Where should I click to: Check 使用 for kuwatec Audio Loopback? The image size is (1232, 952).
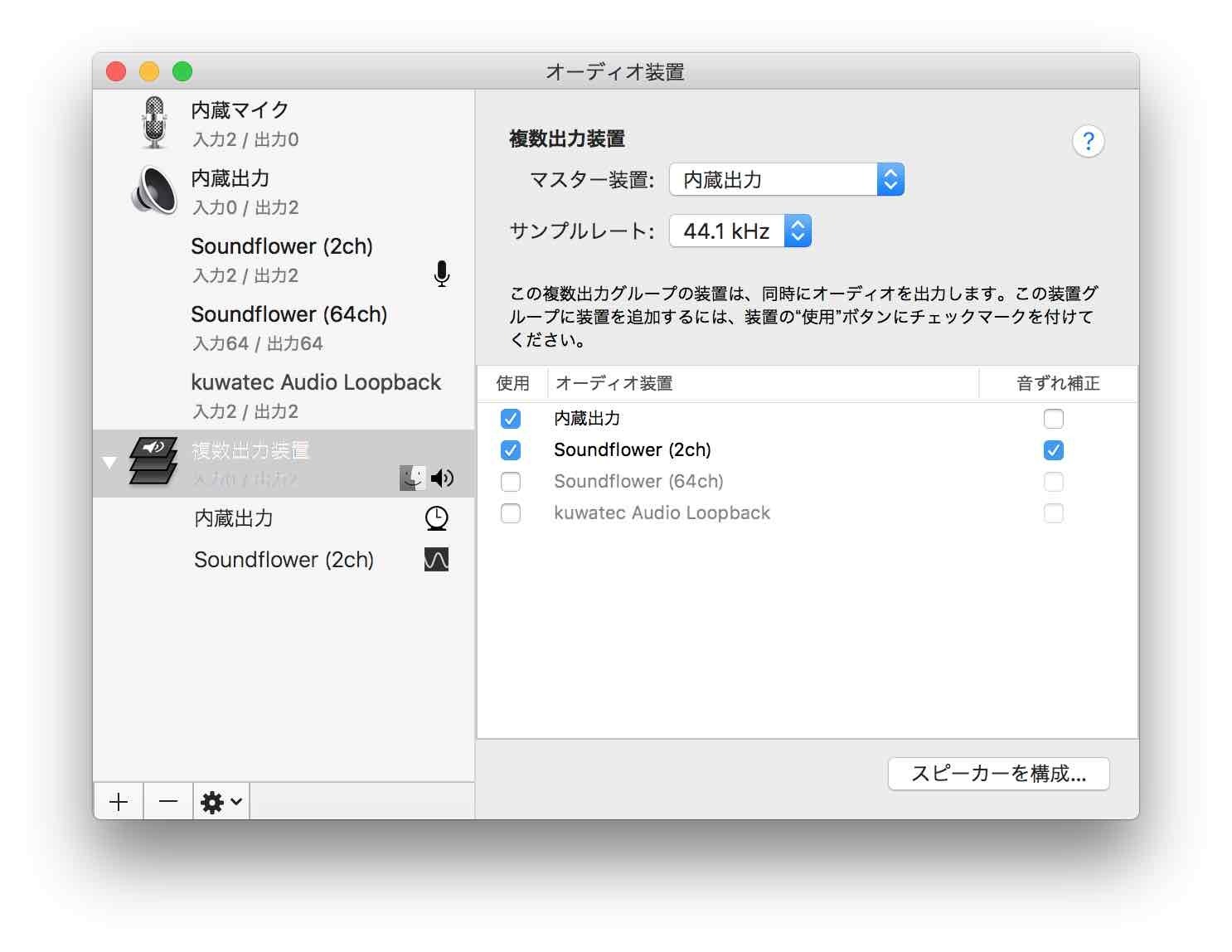(x=511, y=513)
